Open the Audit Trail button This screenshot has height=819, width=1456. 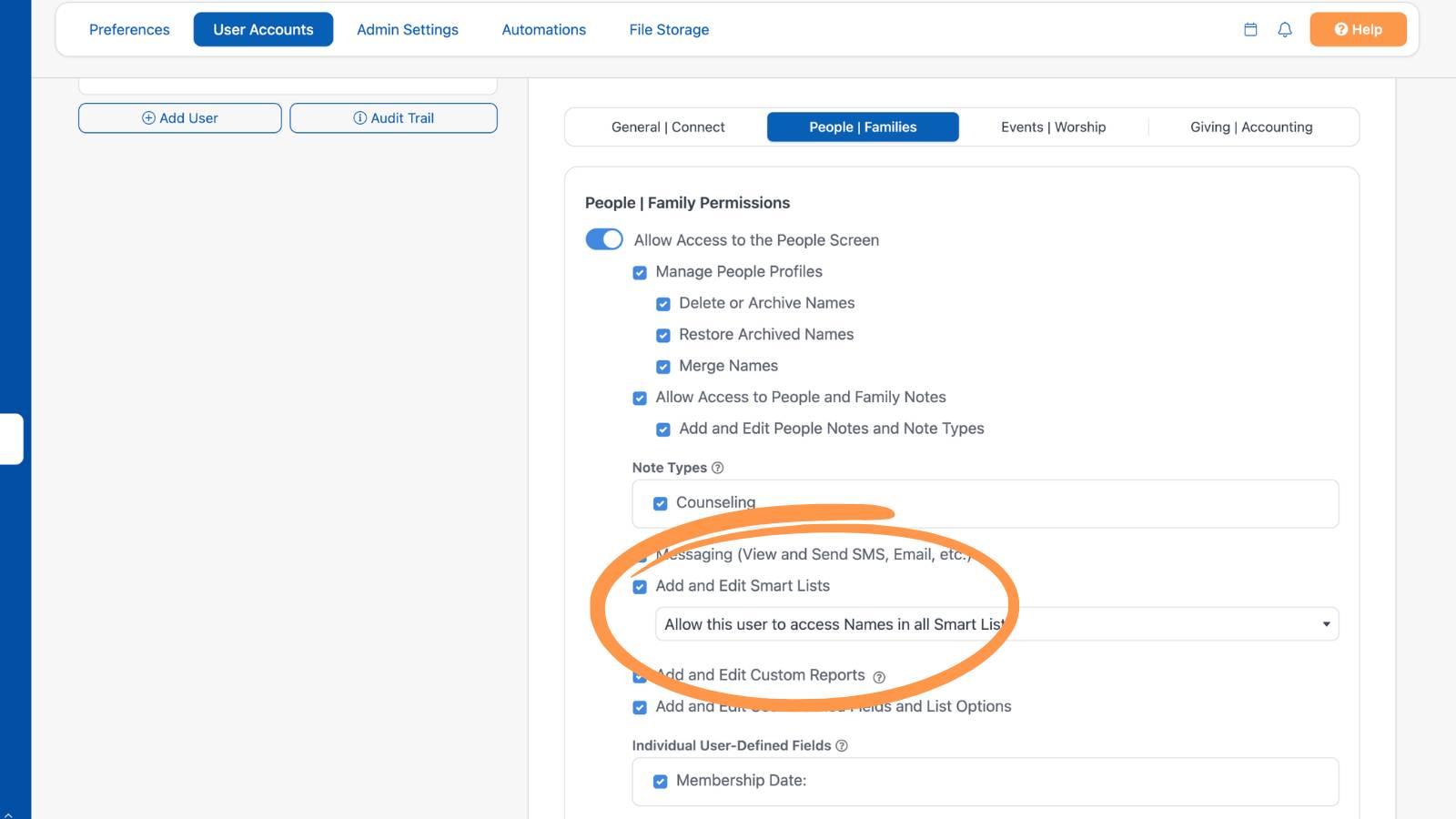(393, 118)
